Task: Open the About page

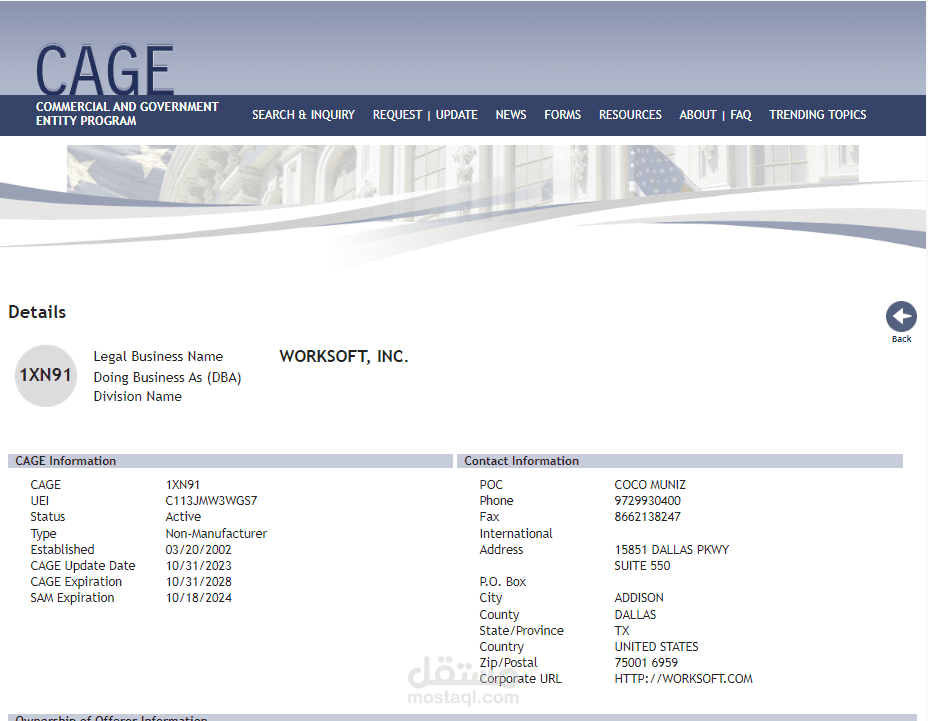Action: 698,115
